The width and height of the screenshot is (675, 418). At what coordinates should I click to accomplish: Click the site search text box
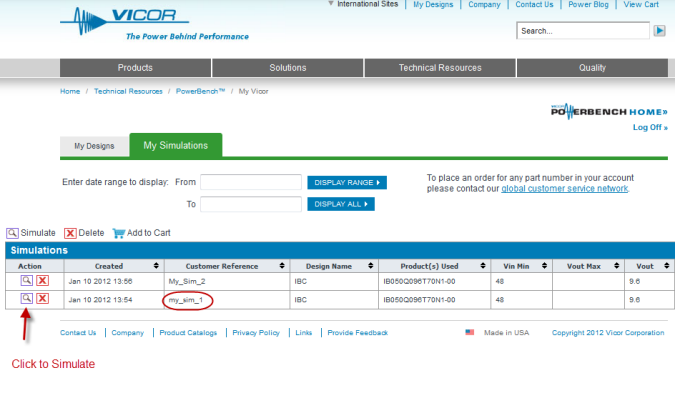(582, 31)
